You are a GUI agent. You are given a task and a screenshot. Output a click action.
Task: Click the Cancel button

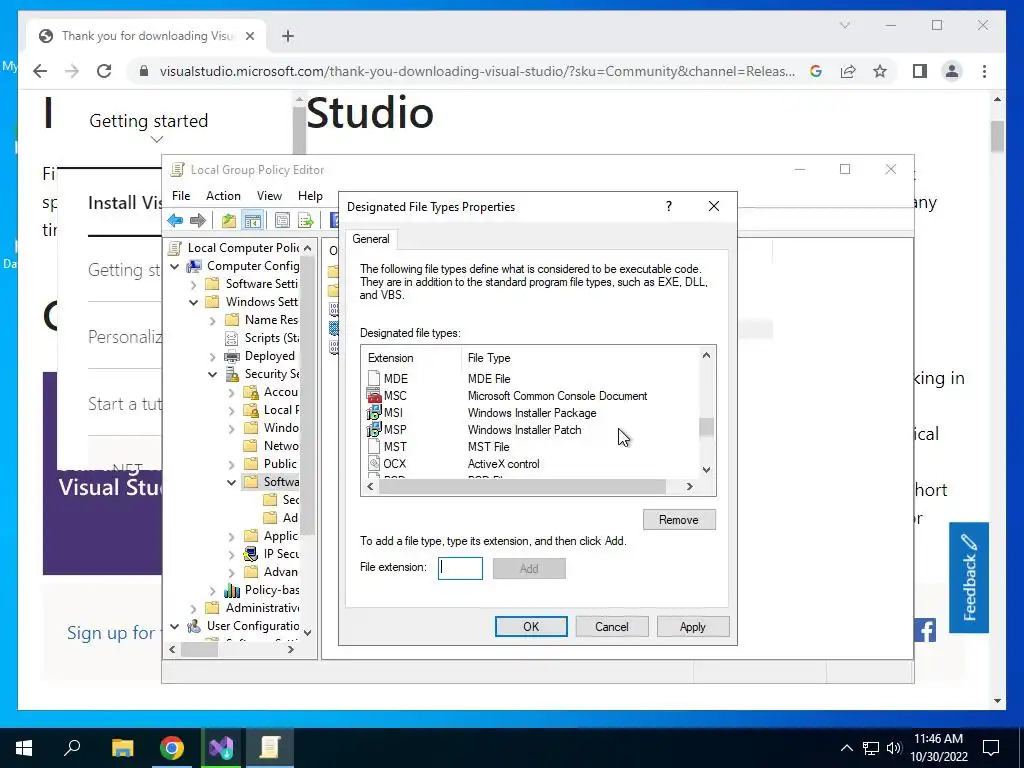point(612,626)
